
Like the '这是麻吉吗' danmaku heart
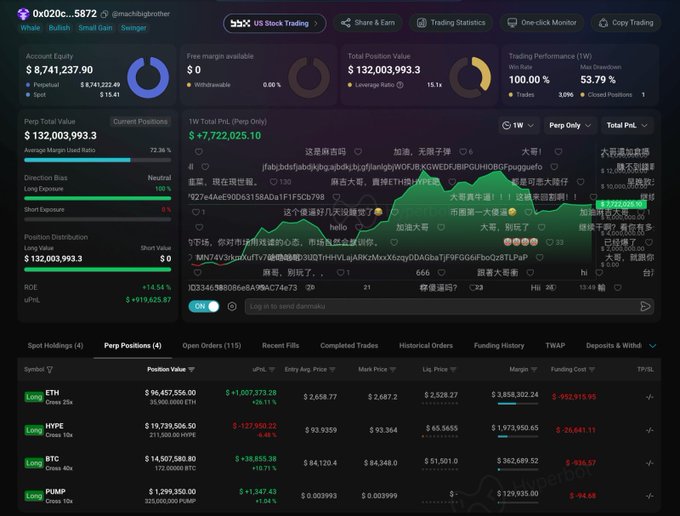[x=358, y=152]
